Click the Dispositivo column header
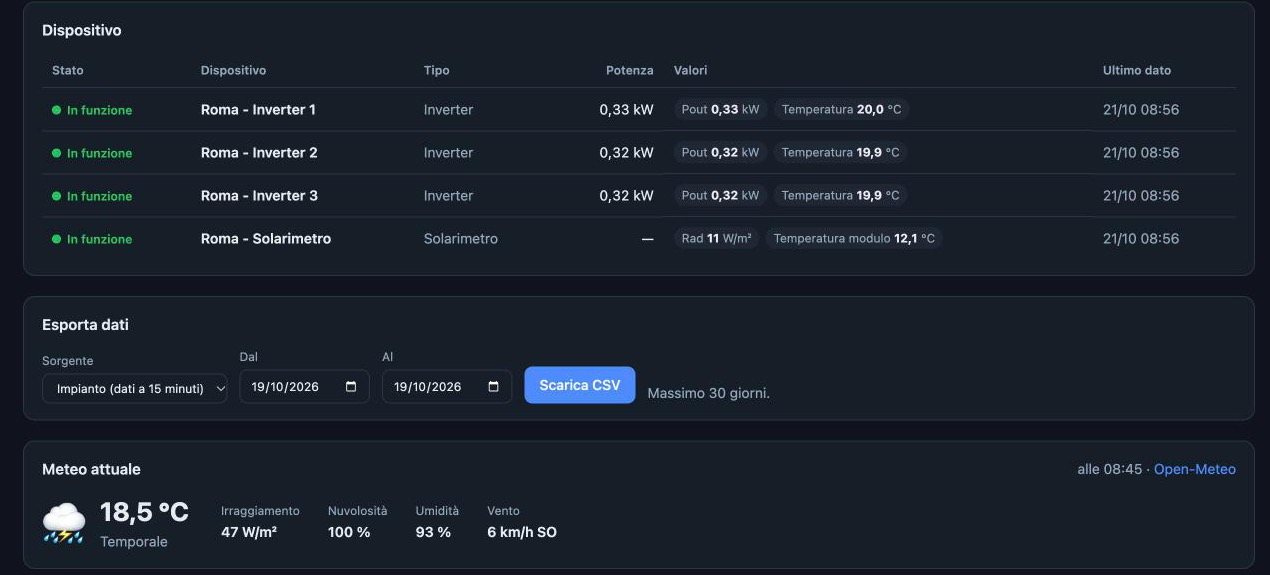The width and height of the screenshot is (1270, 575). 233,70
